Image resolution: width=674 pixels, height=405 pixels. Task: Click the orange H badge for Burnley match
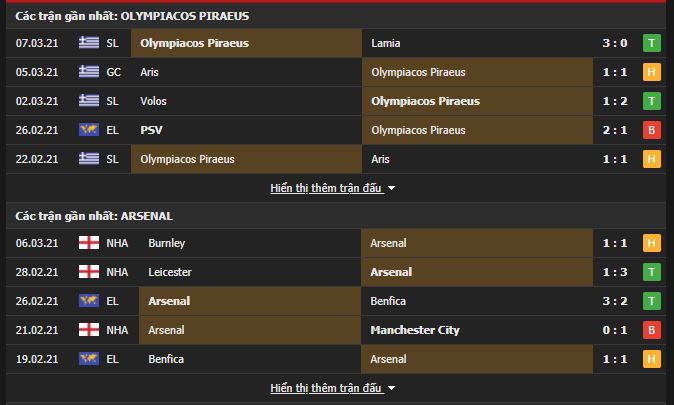[x=652, y=243]
